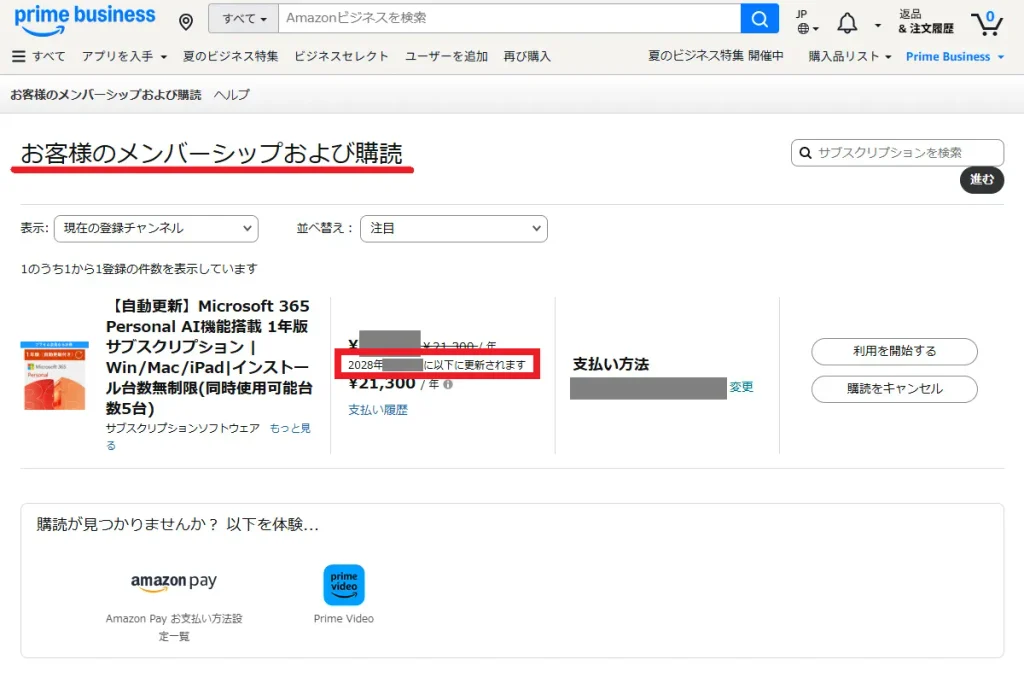
Task: Click the Prime Video icon
Action: [x=344, y=585]
